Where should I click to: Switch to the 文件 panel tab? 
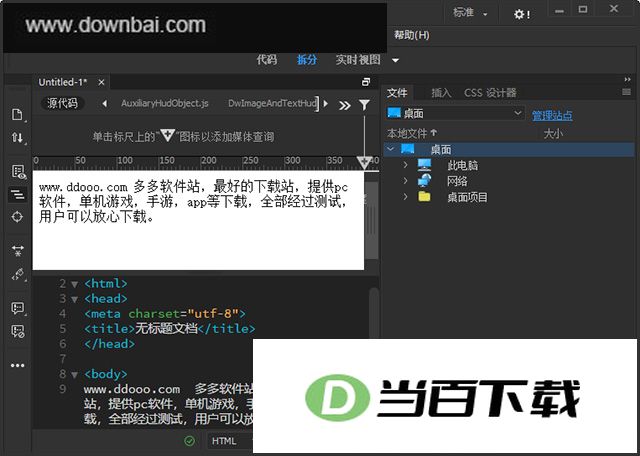[x=397, y=93]
